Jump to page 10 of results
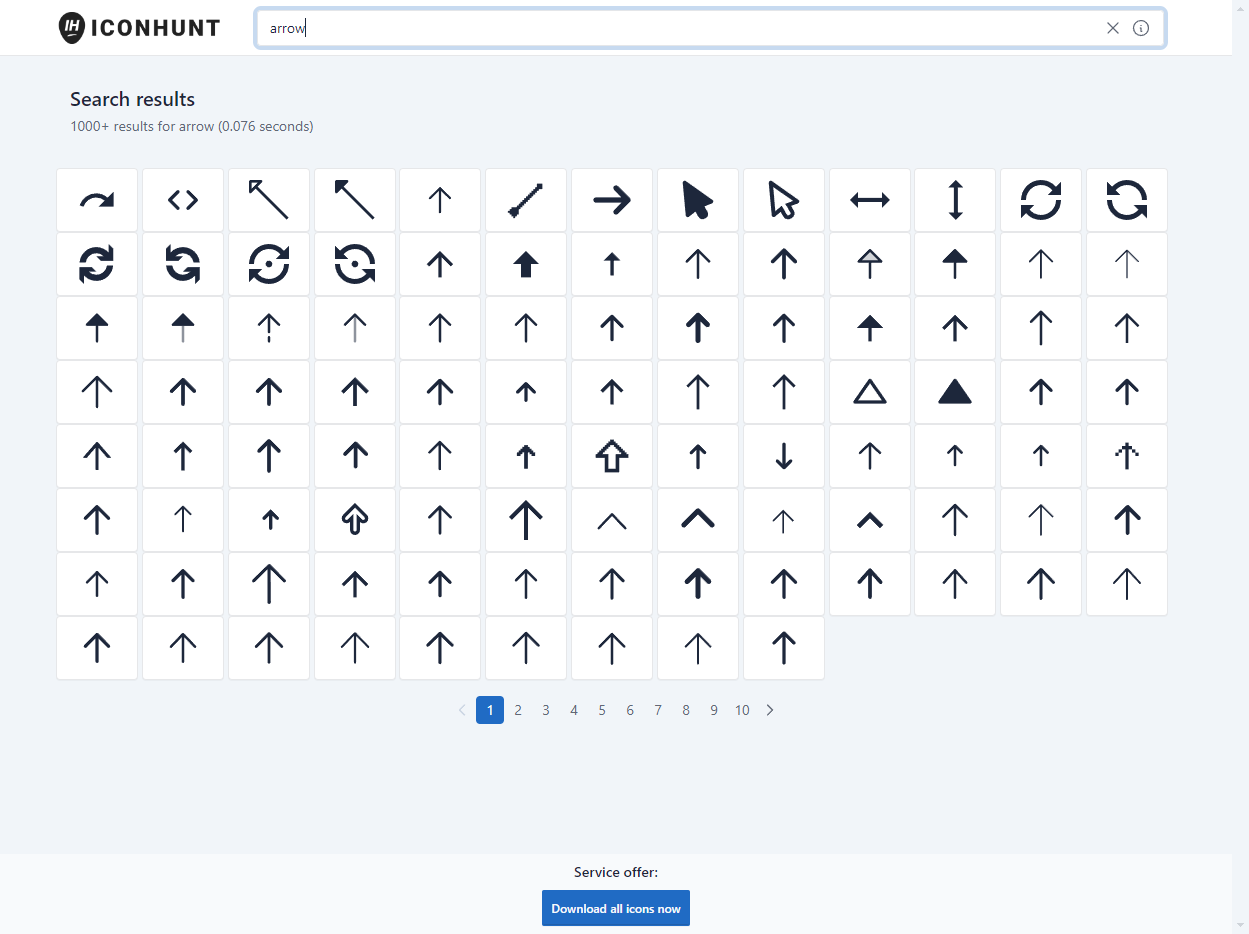 point(742,710)
